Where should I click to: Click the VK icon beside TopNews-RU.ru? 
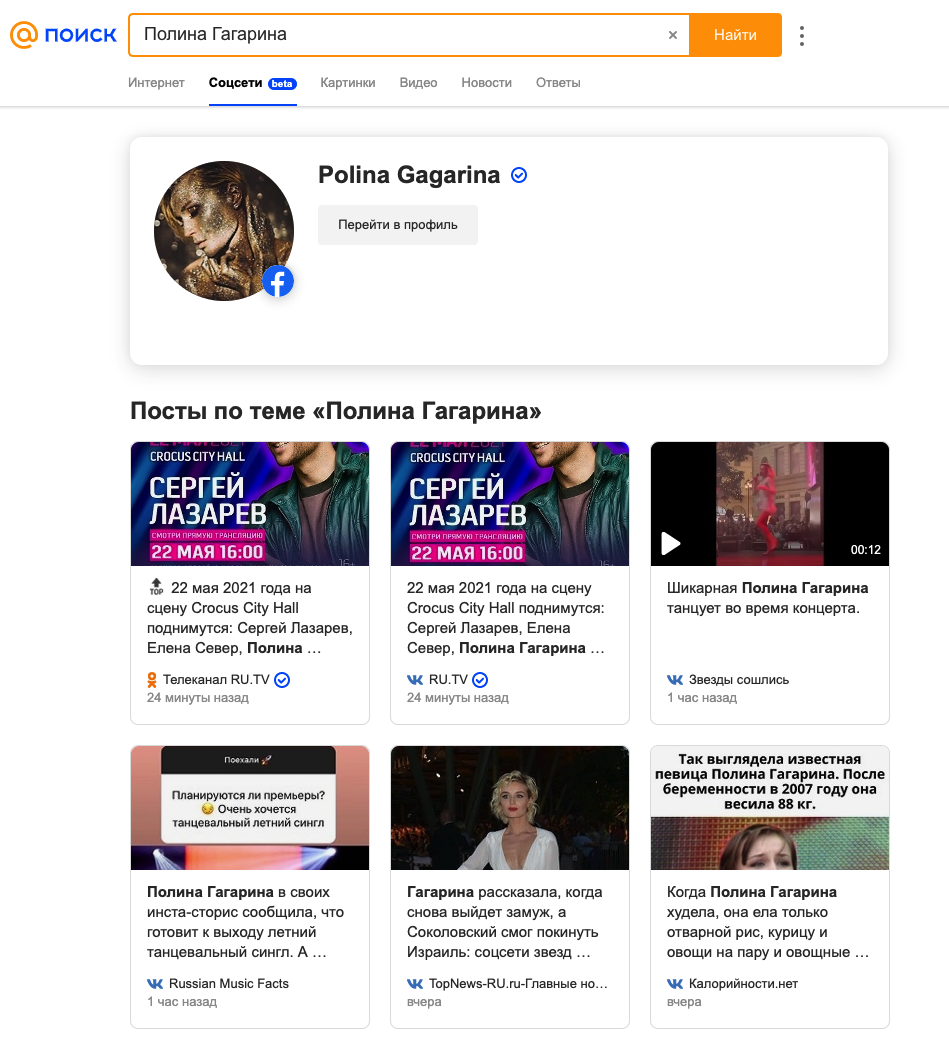tap(415, 984)
